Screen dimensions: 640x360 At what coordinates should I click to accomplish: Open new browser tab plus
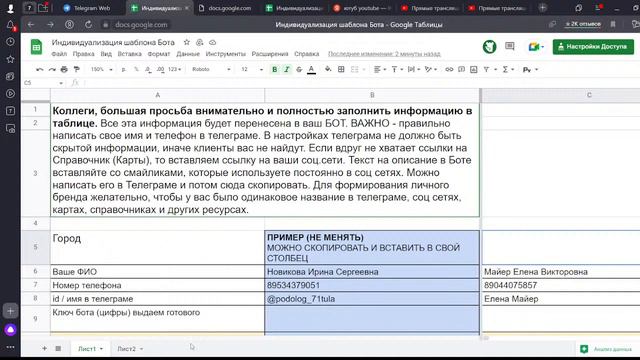click(542, 7)
